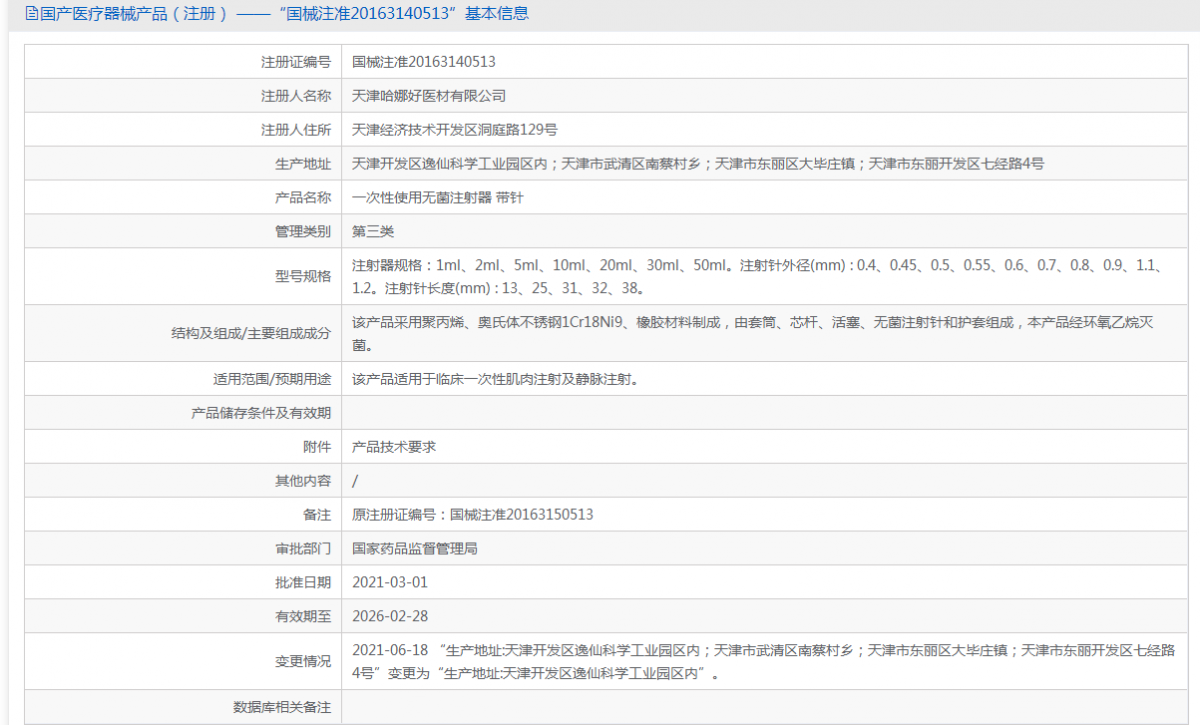Image resolution: width=1200 pixels, height=725 pixels.
Task: Click the label 附件
Action: 317,447
